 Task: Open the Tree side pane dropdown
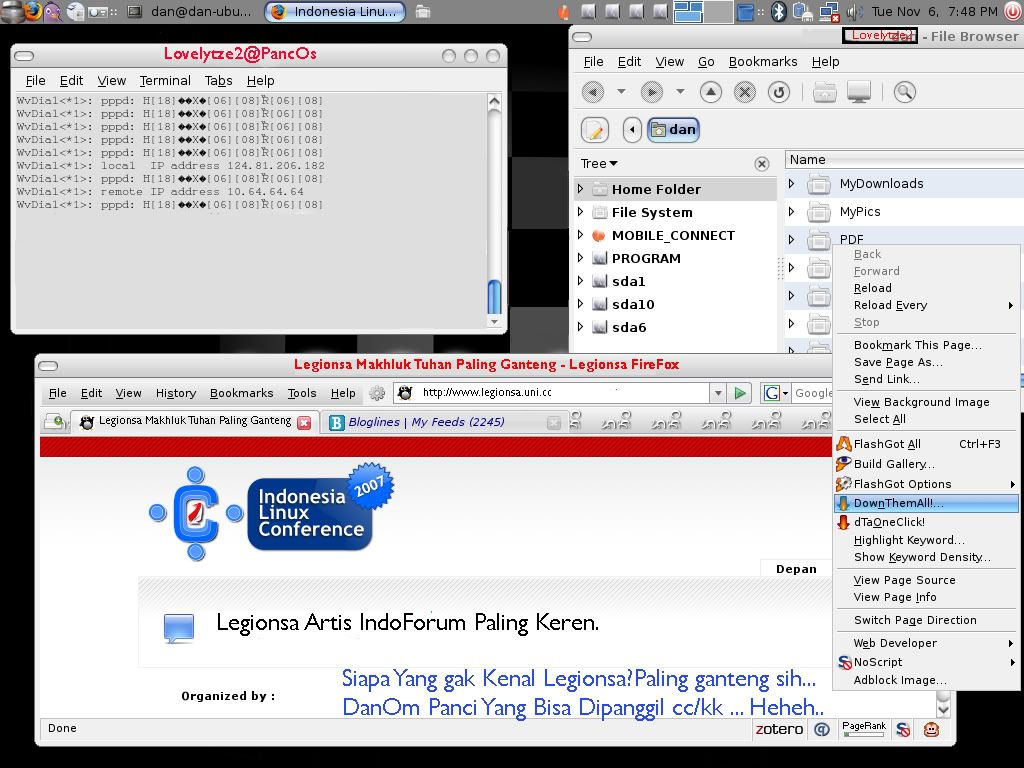600,164
